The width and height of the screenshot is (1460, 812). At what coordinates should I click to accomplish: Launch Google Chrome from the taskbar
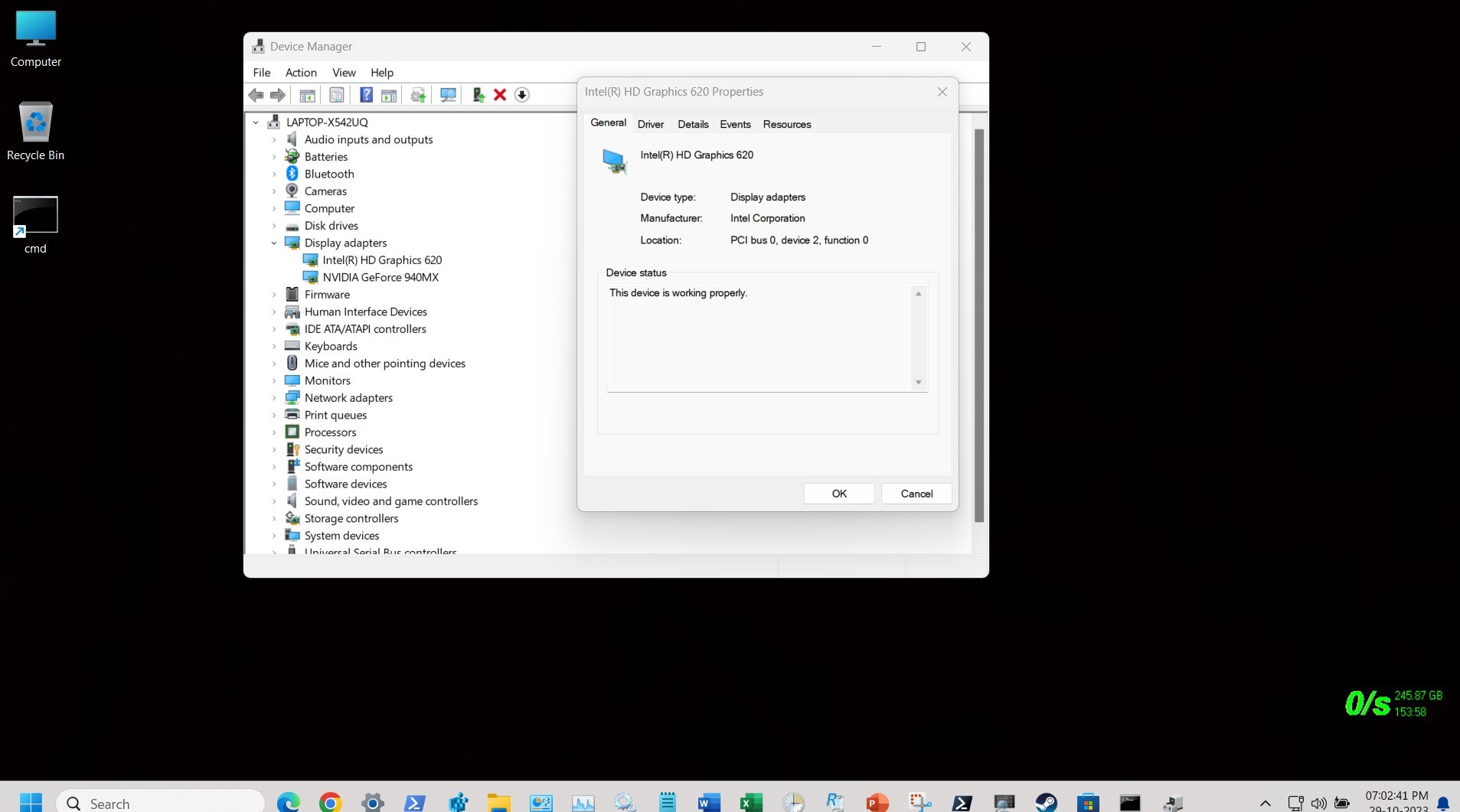(330, 802)
